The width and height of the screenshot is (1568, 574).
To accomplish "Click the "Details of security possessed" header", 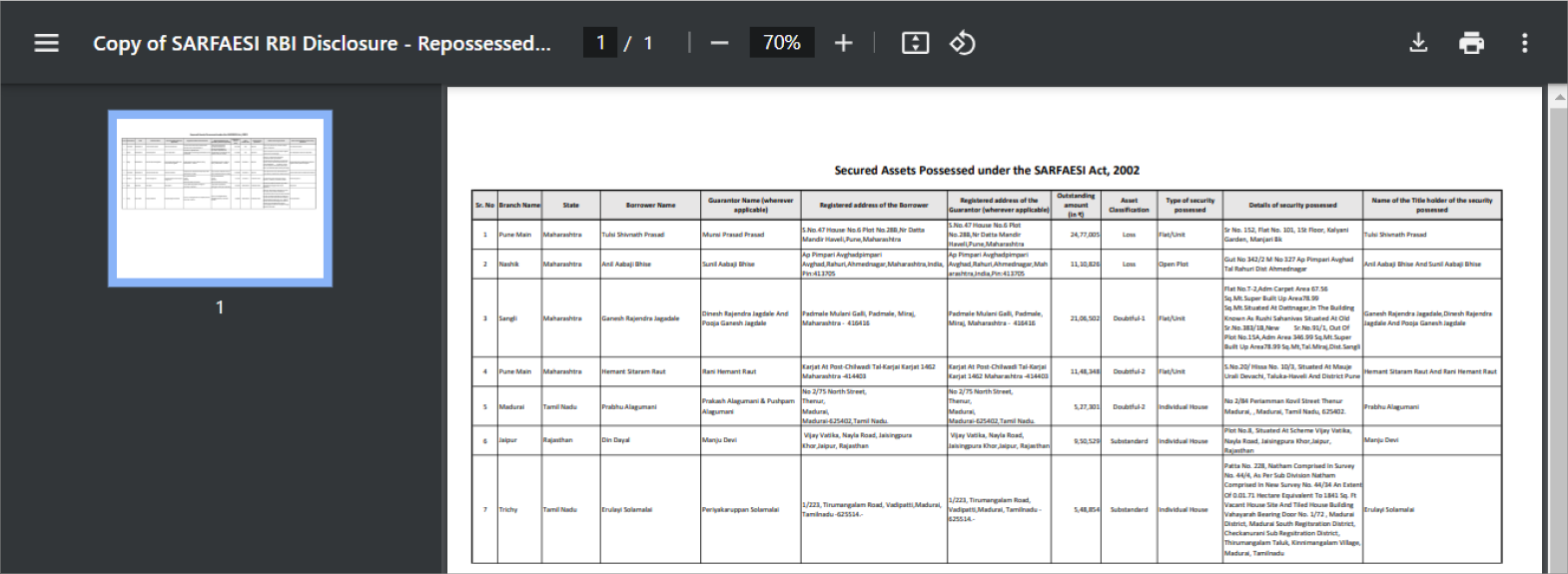I will click(x=1292, y=205).
